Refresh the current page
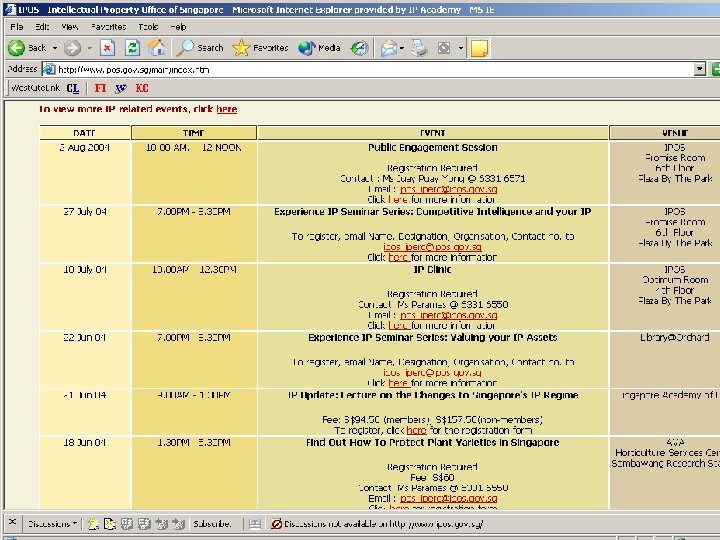Image resolution: width=720 pixels, height=540 pixels. coord(132,48)
